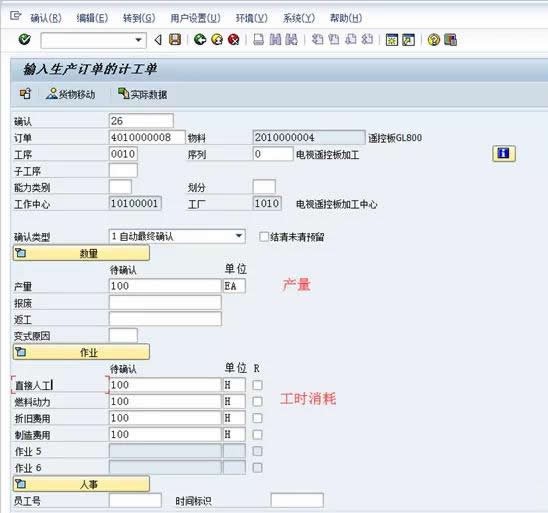The width and height of the screenshot is (548, 513).
Task: Click the 报废 scrap quantity field
Action: click(165, 303)
